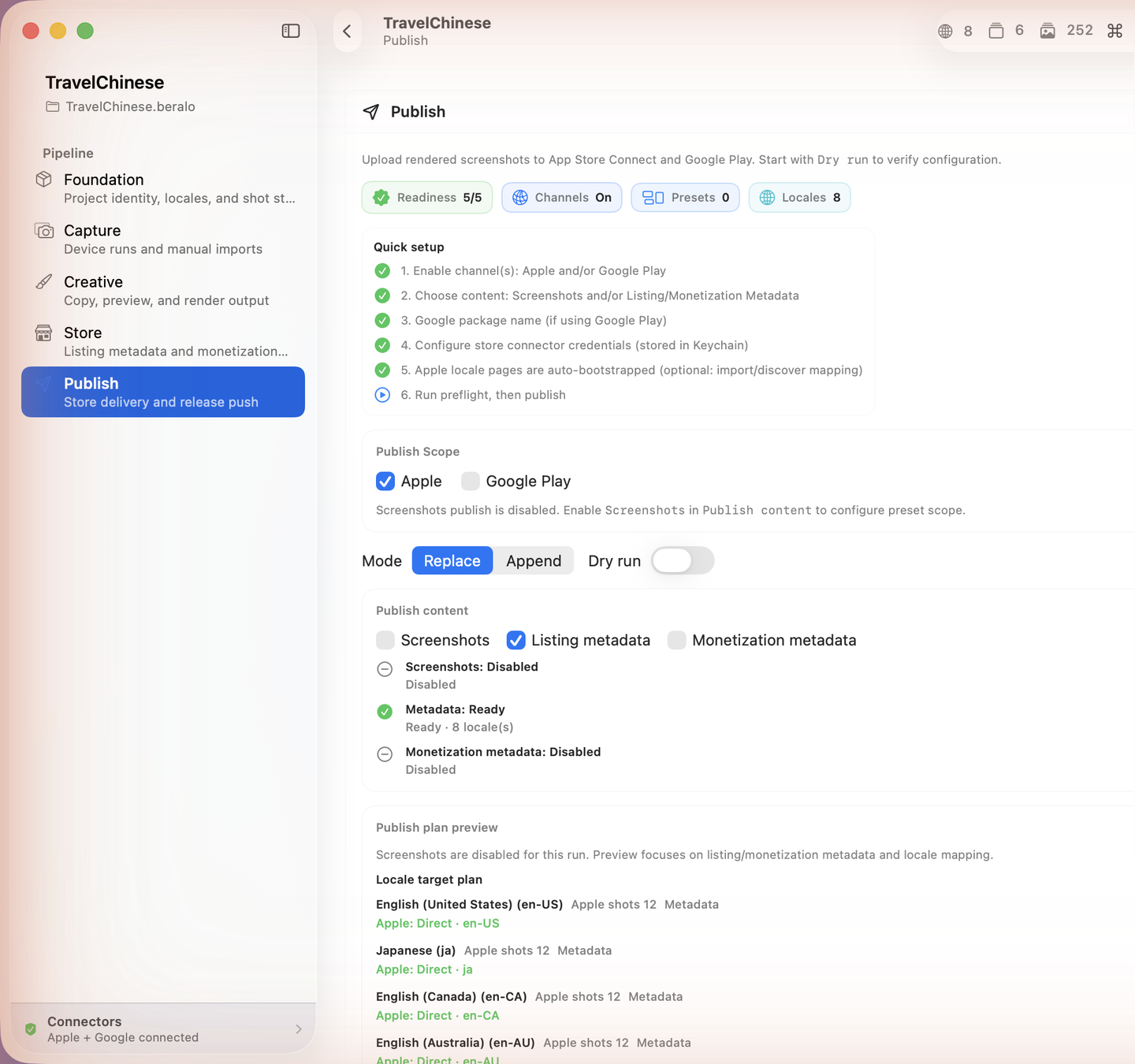Click checkmark beside Google package name step
The width and height of the screenshot is (1135, 1064).
[382, 321]
